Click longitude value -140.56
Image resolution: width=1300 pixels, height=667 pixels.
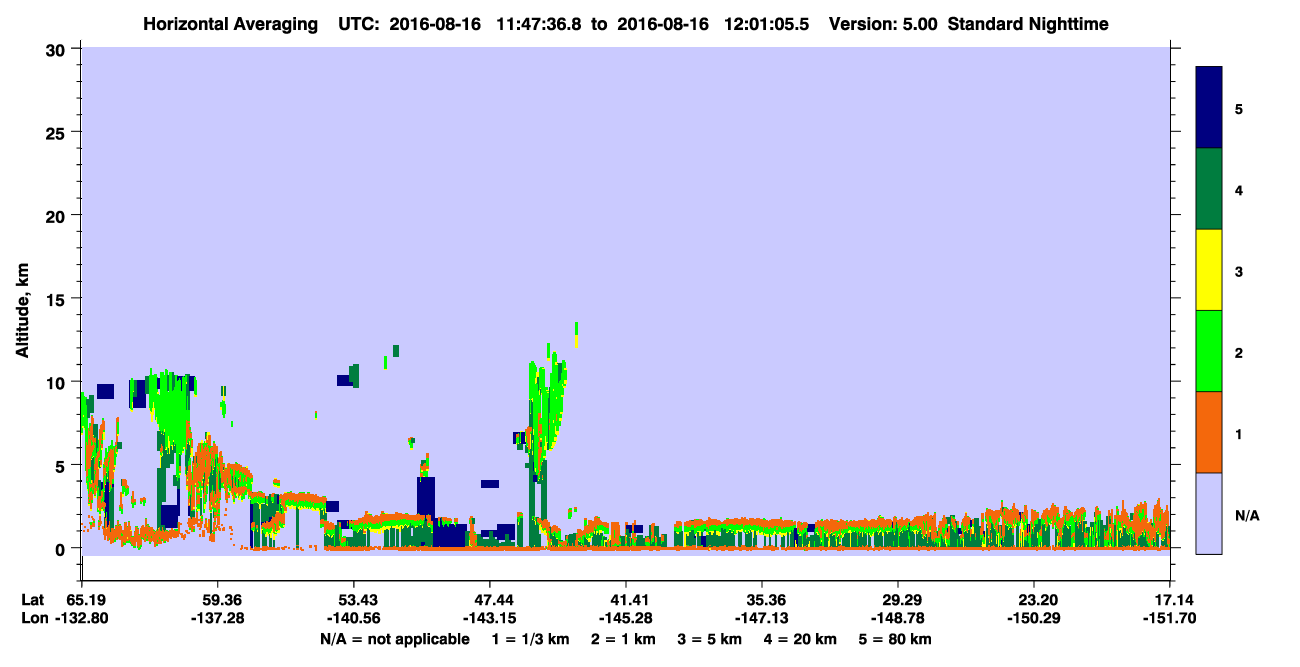point(353,618)
